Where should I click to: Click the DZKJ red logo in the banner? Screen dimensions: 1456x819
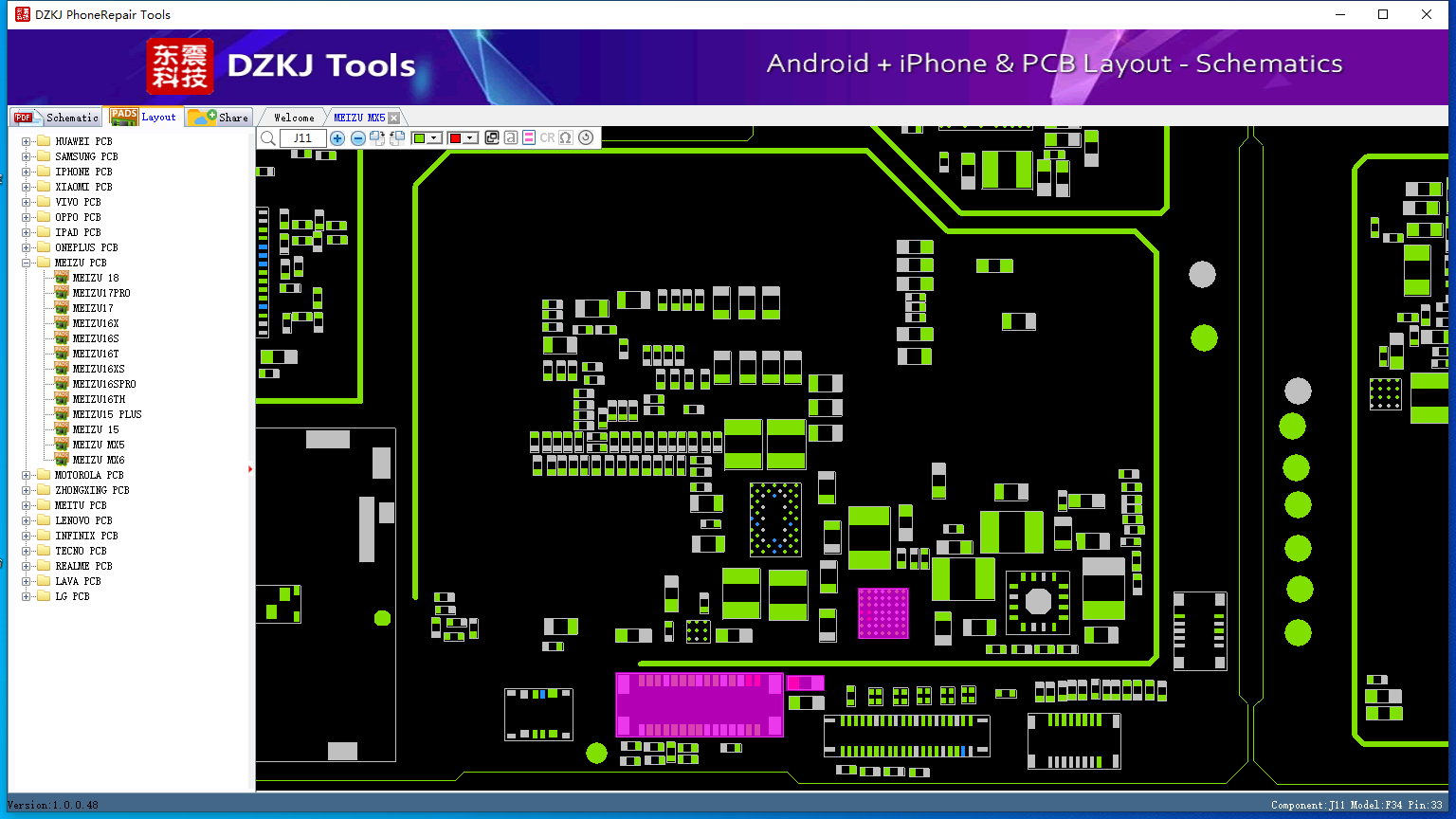point(180,66)
